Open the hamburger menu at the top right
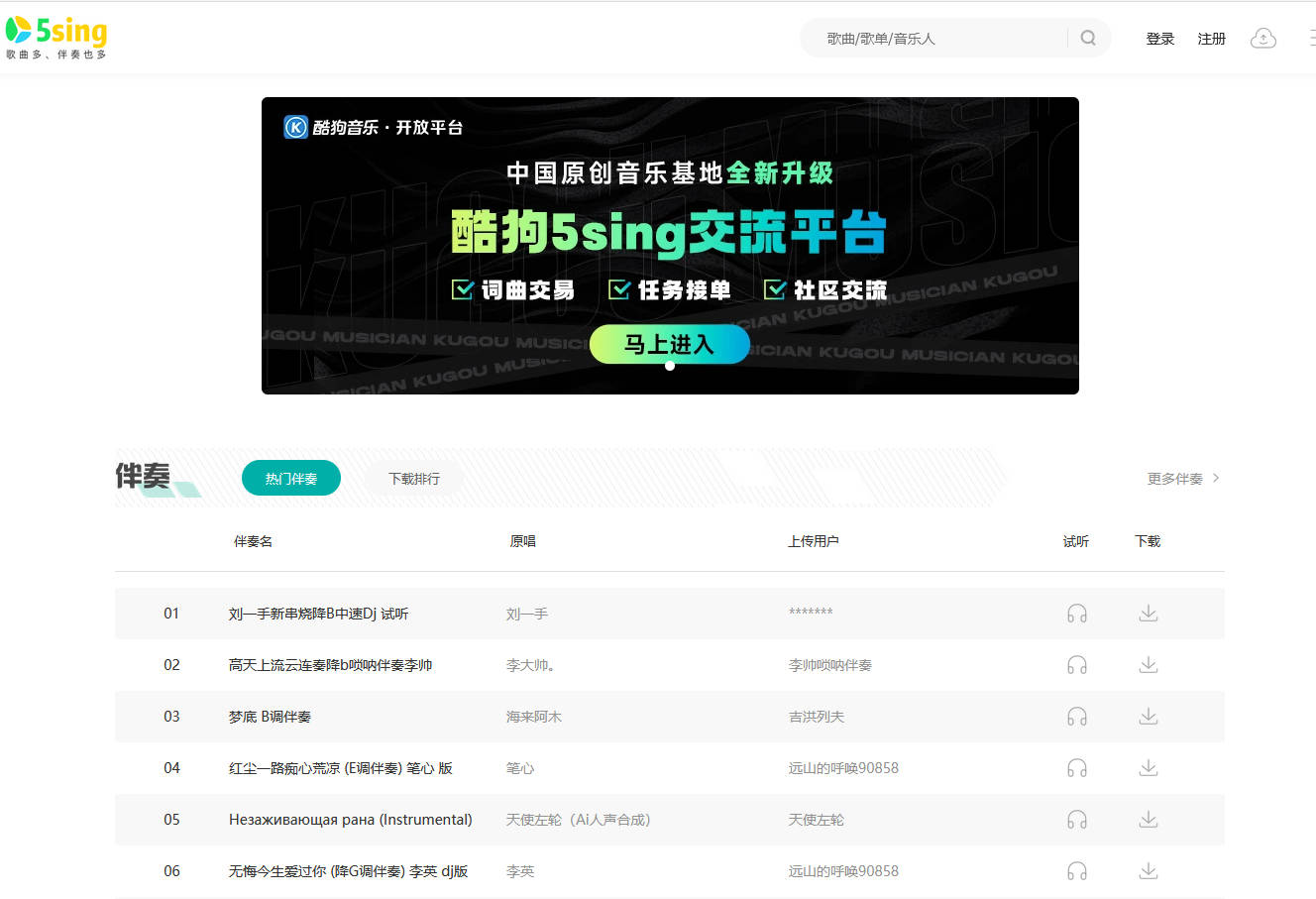This screenshot has width=1316, height=899. pos(1311,38)
